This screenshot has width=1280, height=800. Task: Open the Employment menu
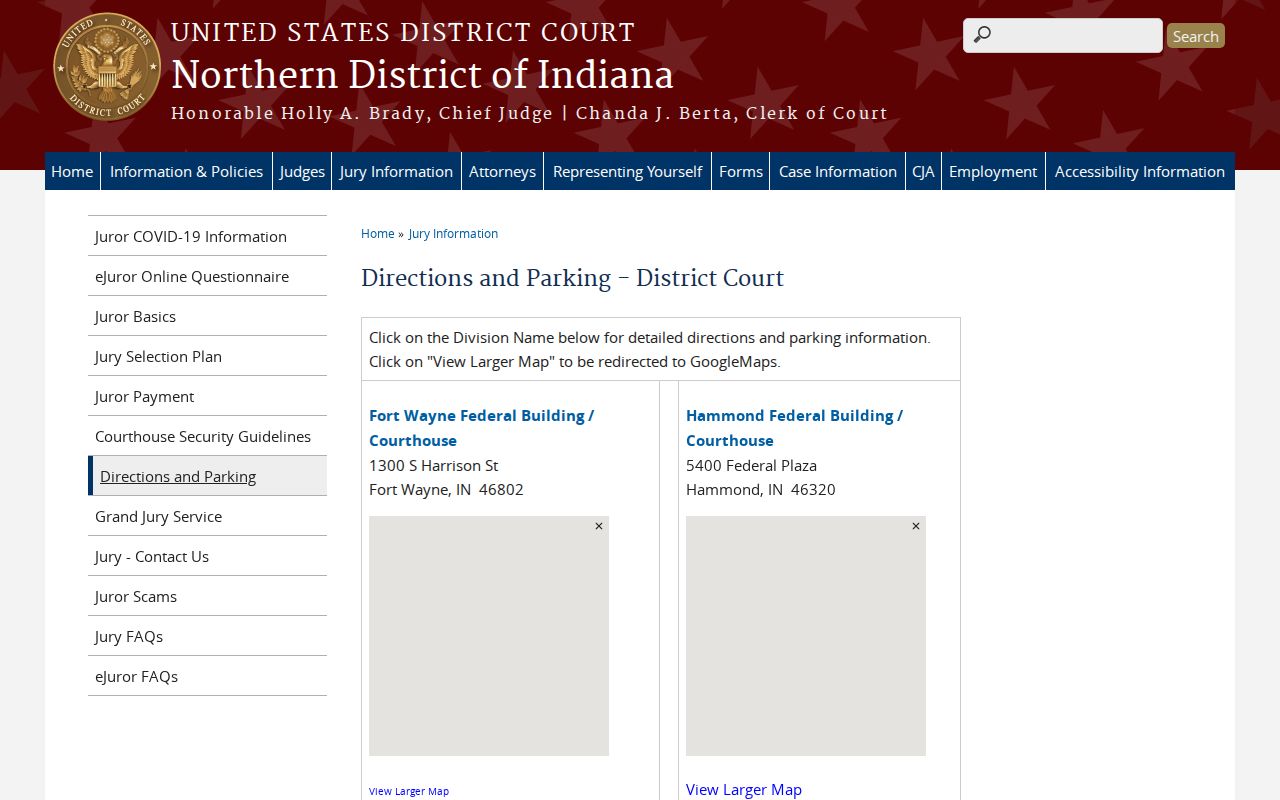tap(993, 171)
